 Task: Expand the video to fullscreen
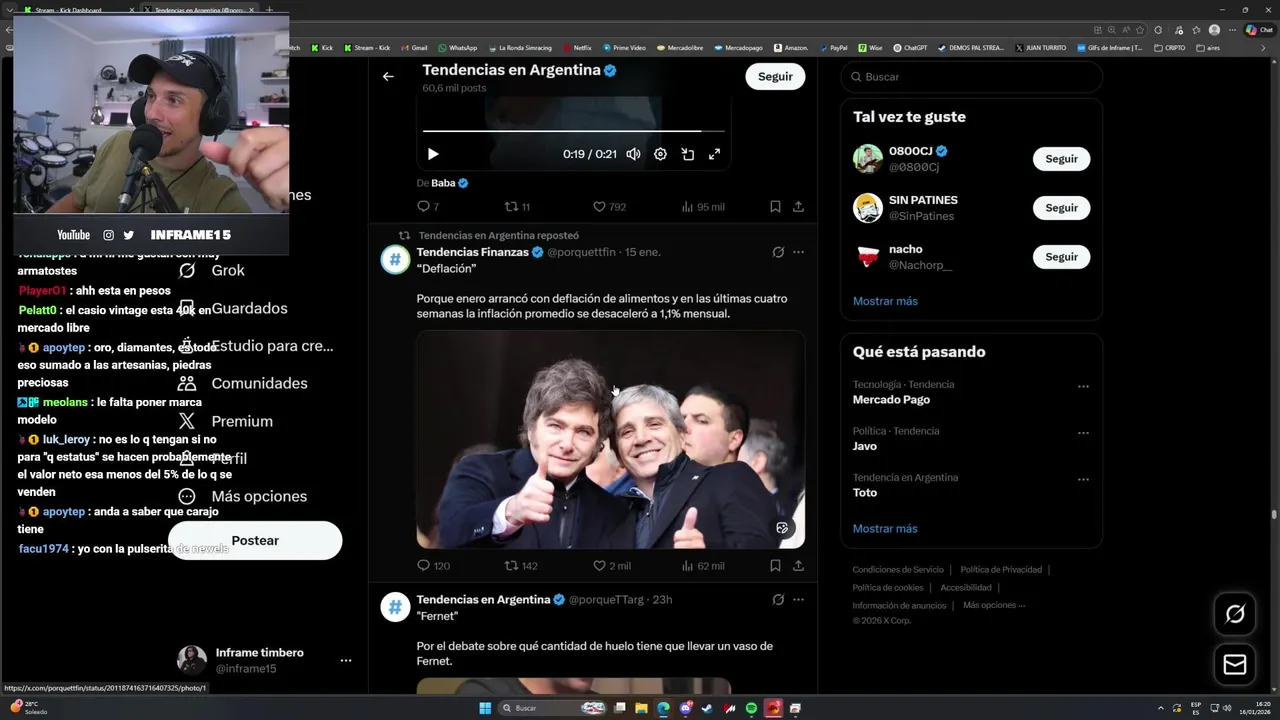coord(715,154)
